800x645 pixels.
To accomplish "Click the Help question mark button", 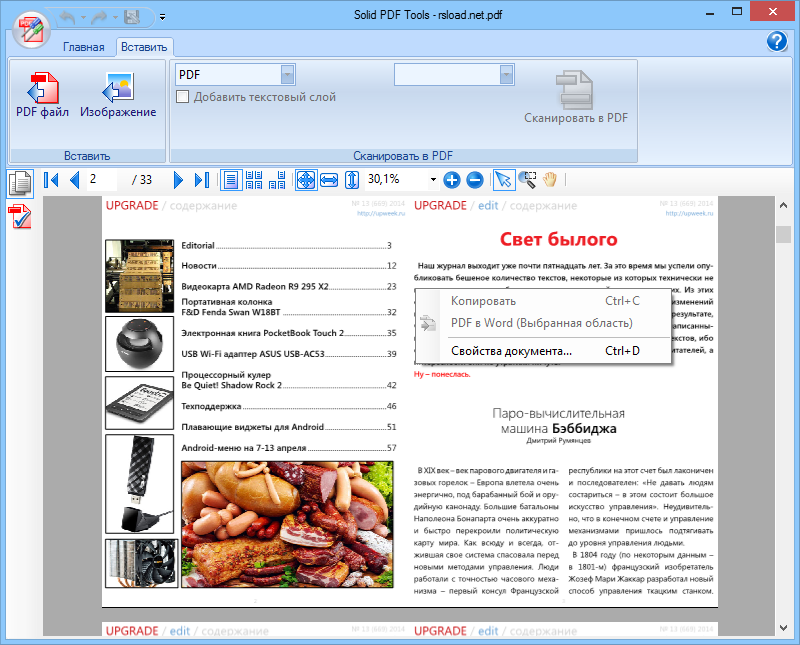I will pos(777,42).
